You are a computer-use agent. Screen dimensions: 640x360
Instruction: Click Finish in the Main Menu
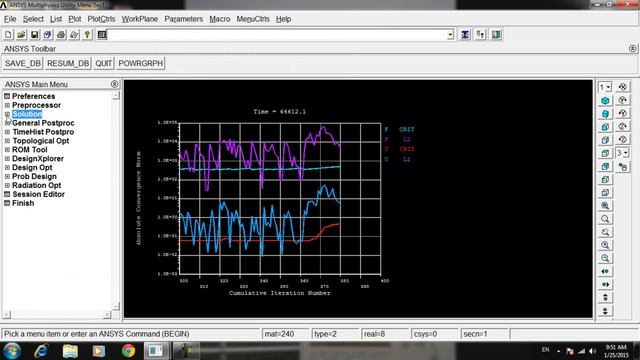[x=23, y=203]
